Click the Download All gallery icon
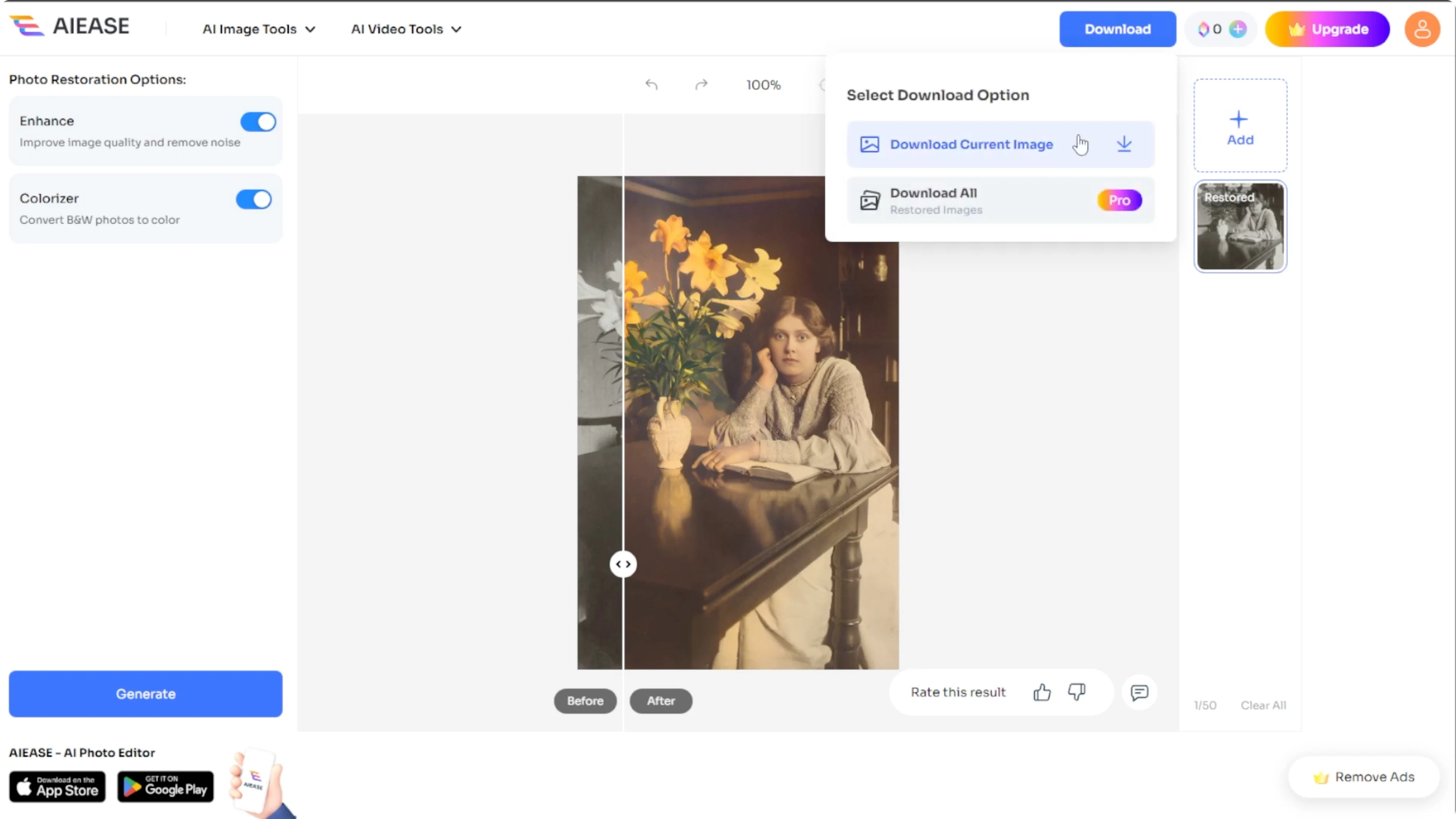The width and height of the screenshot is (1456, 819). [869, 200]
